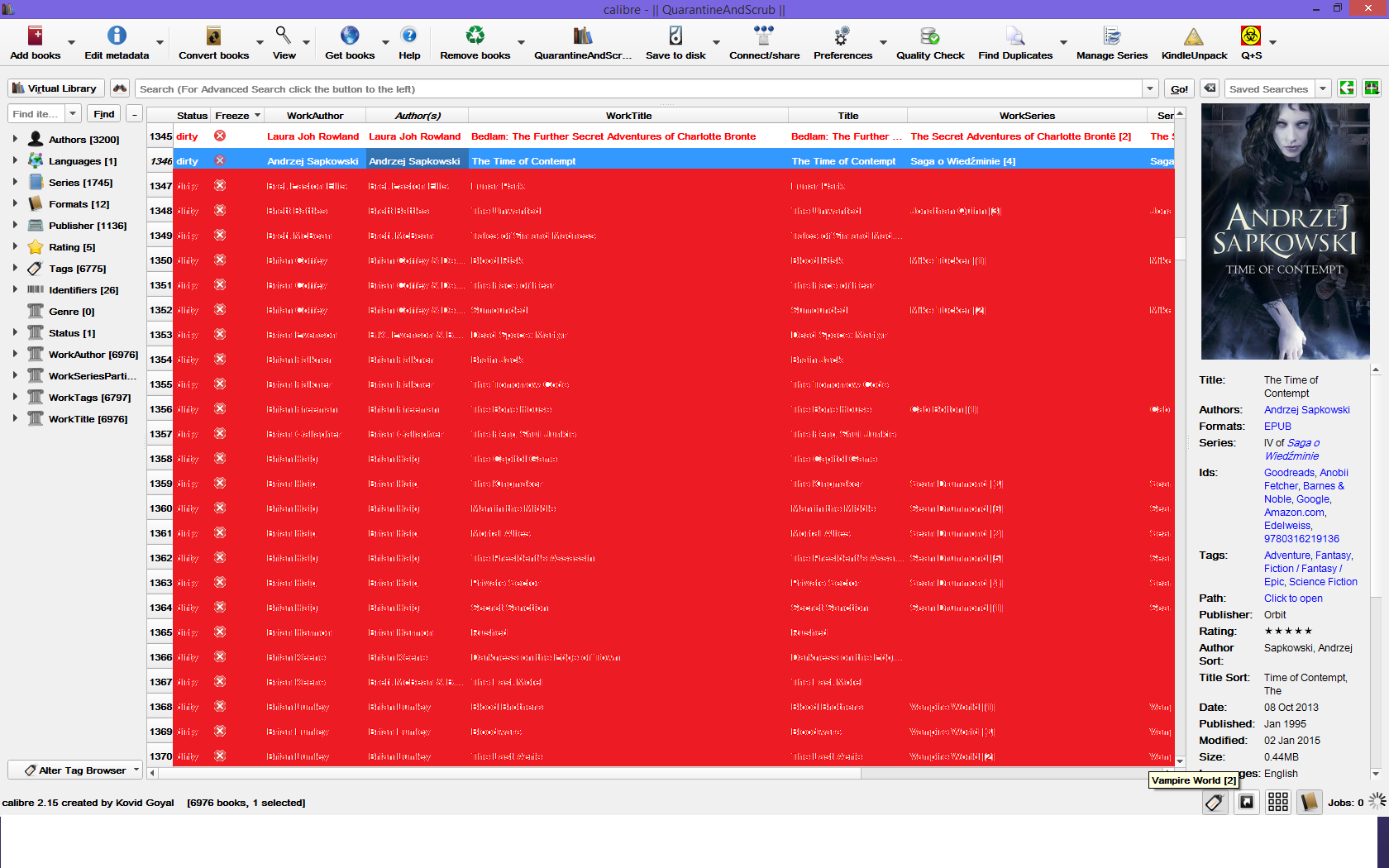Expand the Series [1745] category
The image size is (1389, 868).
[15, 182]
